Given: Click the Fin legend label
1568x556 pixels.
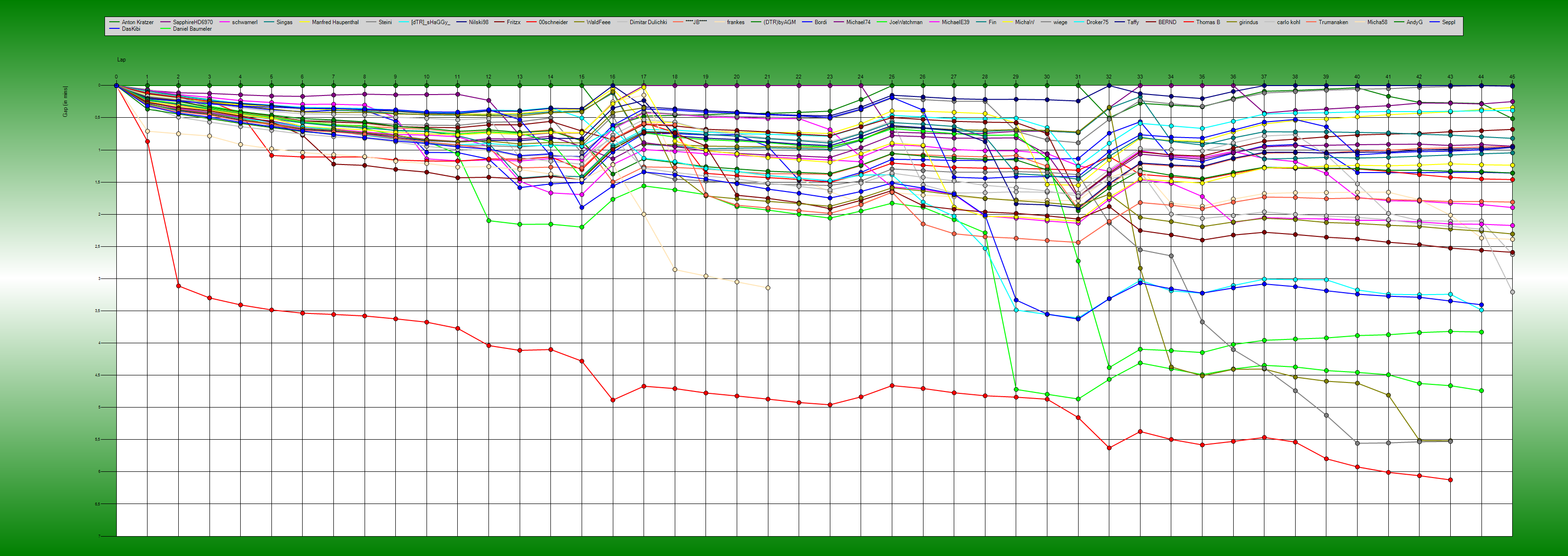Looking at the screenshot, I should 992,23.
